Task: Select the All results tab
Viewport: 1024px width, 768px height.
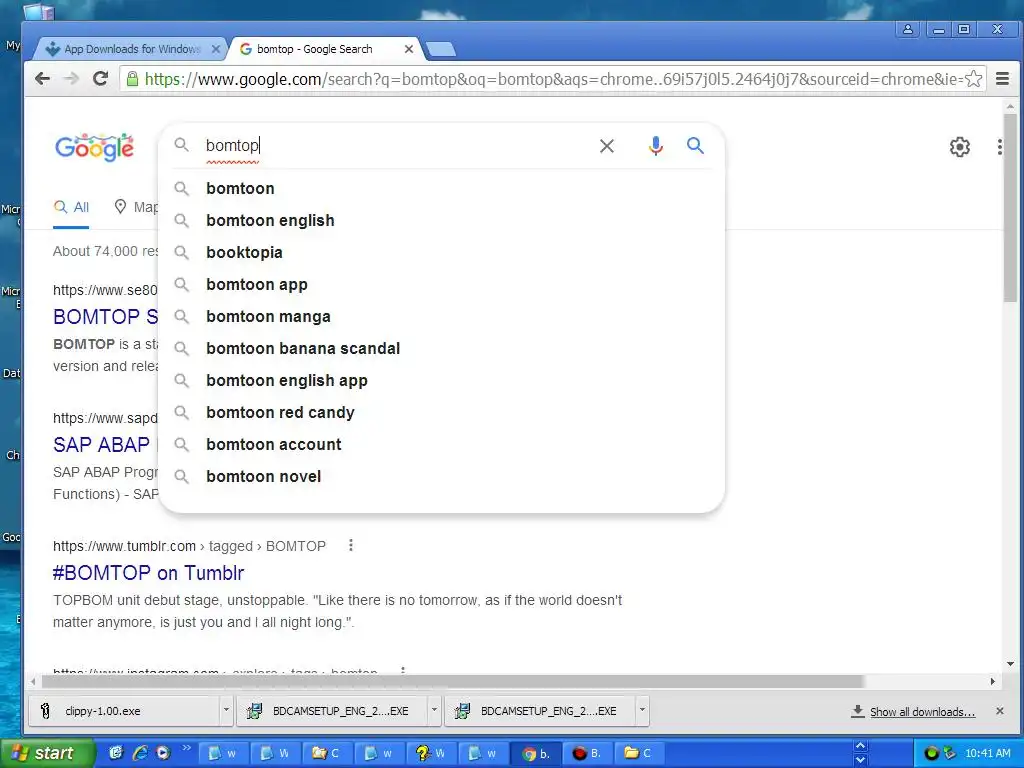Action: [72, 208]
